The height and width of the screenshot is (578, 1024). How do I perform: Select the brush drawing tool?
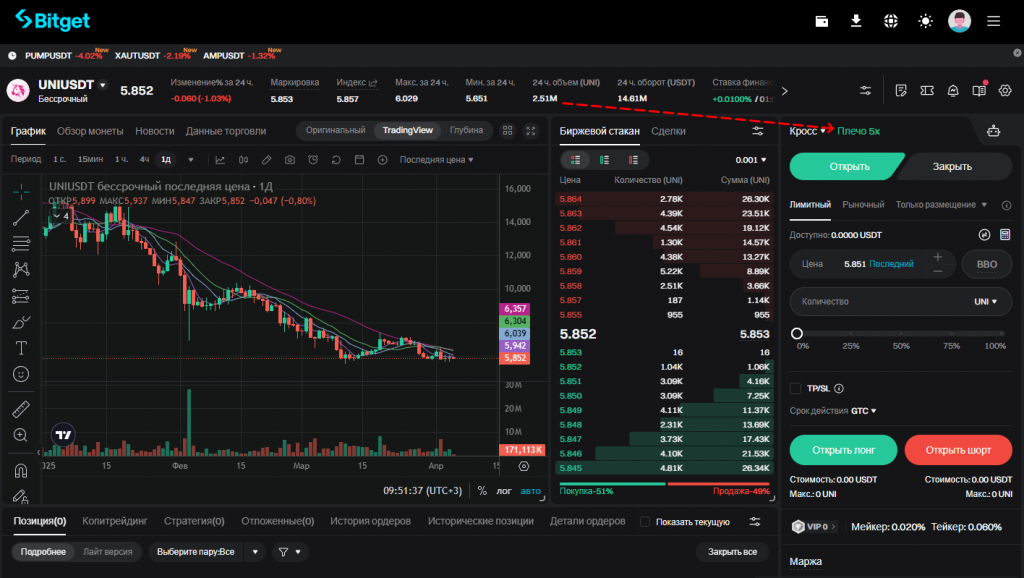tap(21, 322)
